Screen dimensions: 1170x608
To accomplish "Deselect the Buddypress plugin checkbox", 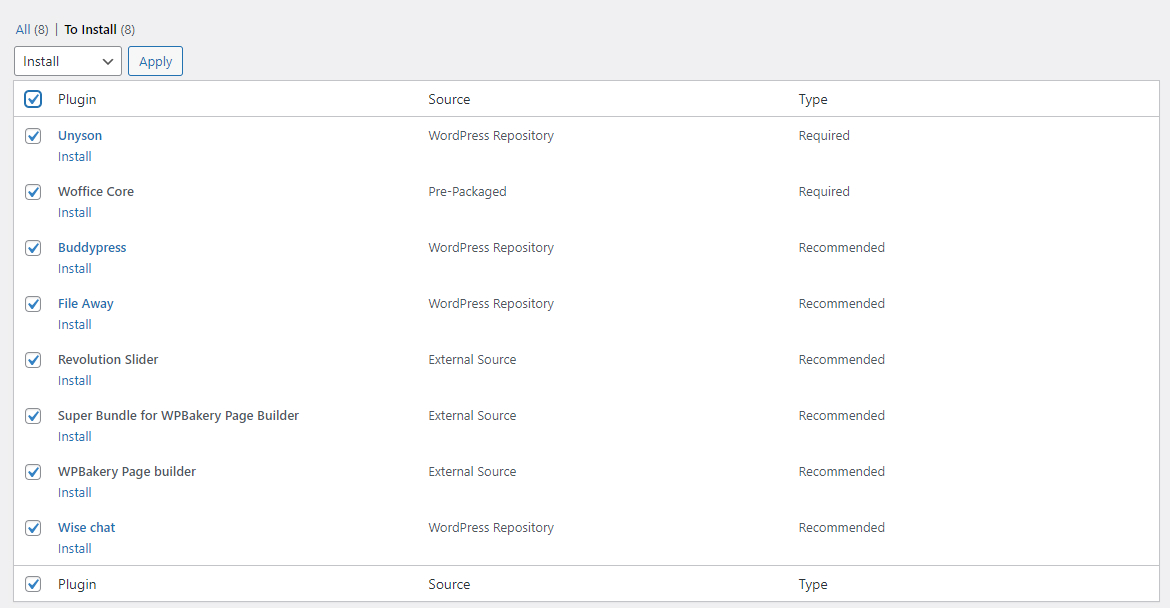I will pyautogui.click(x=33, y=248).
